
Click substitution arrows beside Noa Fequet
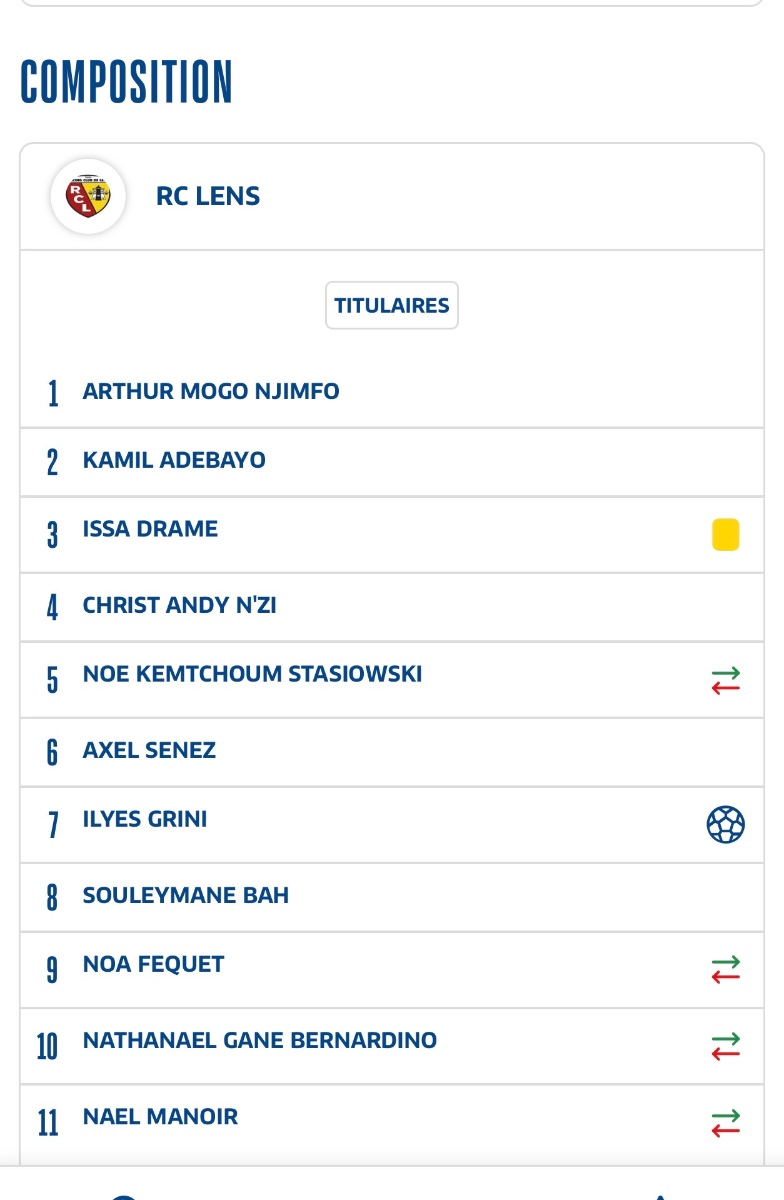(x=725, y=969)
